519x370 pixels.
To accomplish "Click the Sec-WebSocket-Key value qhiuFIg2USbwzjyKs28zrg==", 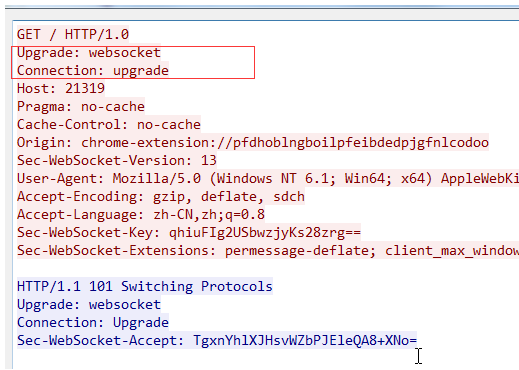I will click(265, 232).
